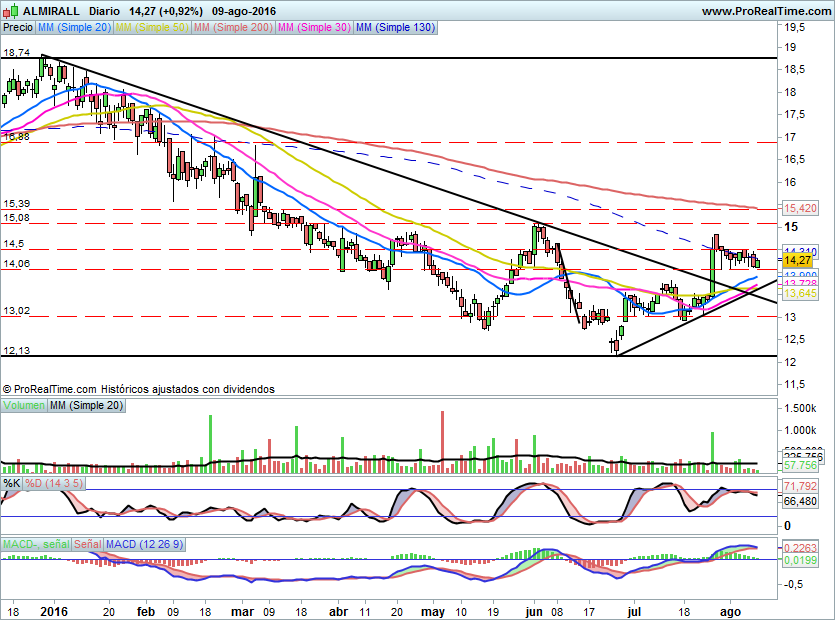Viewport: 835px width, 620px height.
Task: Open the MACD (12 26 9) label
Action: [x=144, y=544]
